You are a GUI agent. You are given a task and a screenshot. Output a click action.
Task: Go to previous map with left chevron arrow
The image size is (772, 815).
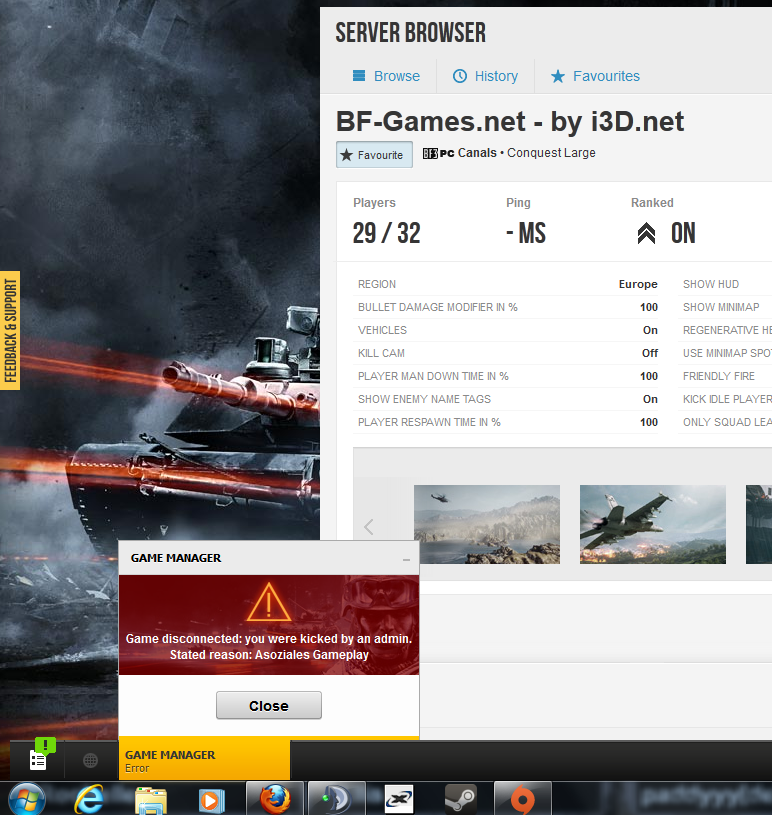369,527
